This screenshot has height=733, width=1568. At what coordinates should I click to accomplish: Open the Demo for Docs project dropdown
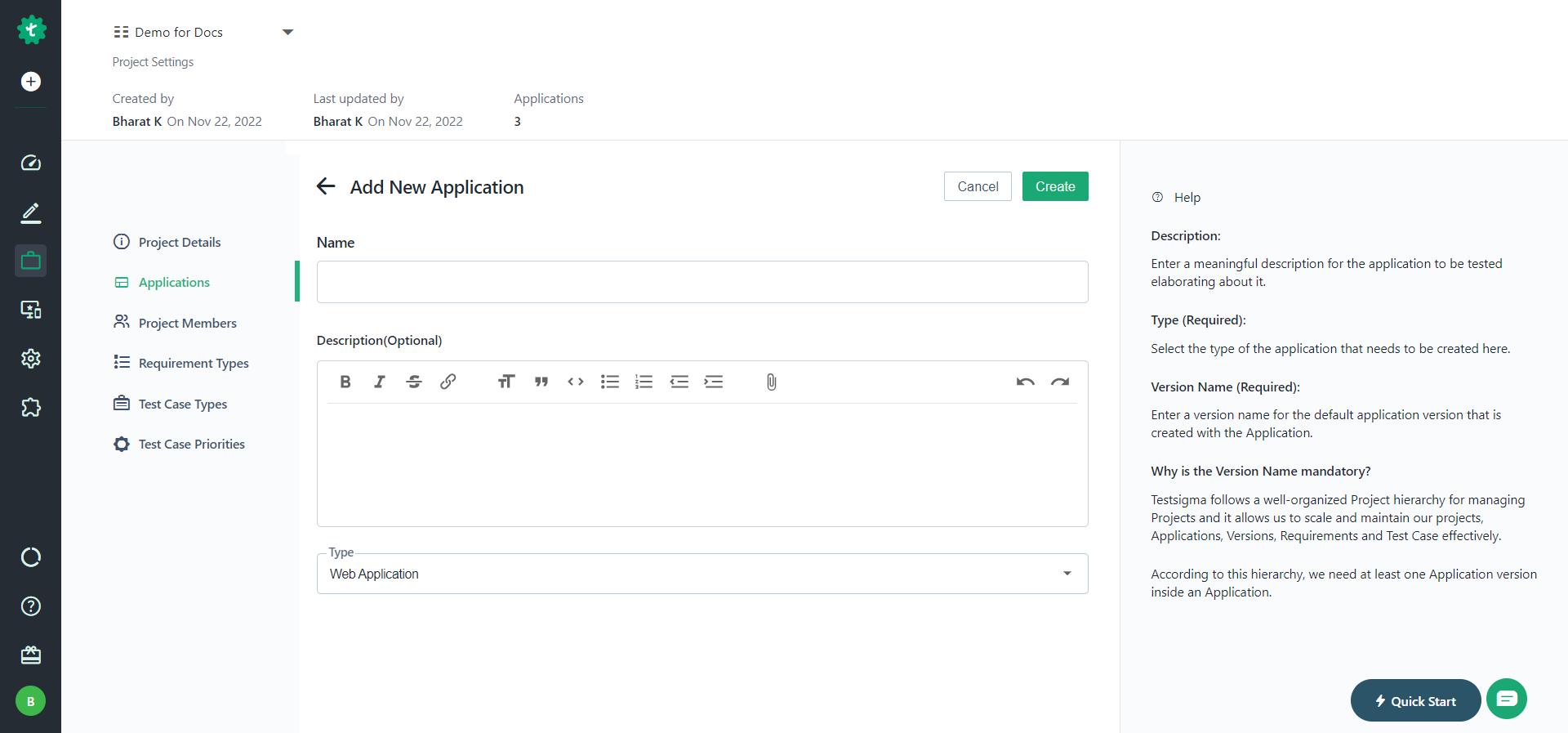203,32
